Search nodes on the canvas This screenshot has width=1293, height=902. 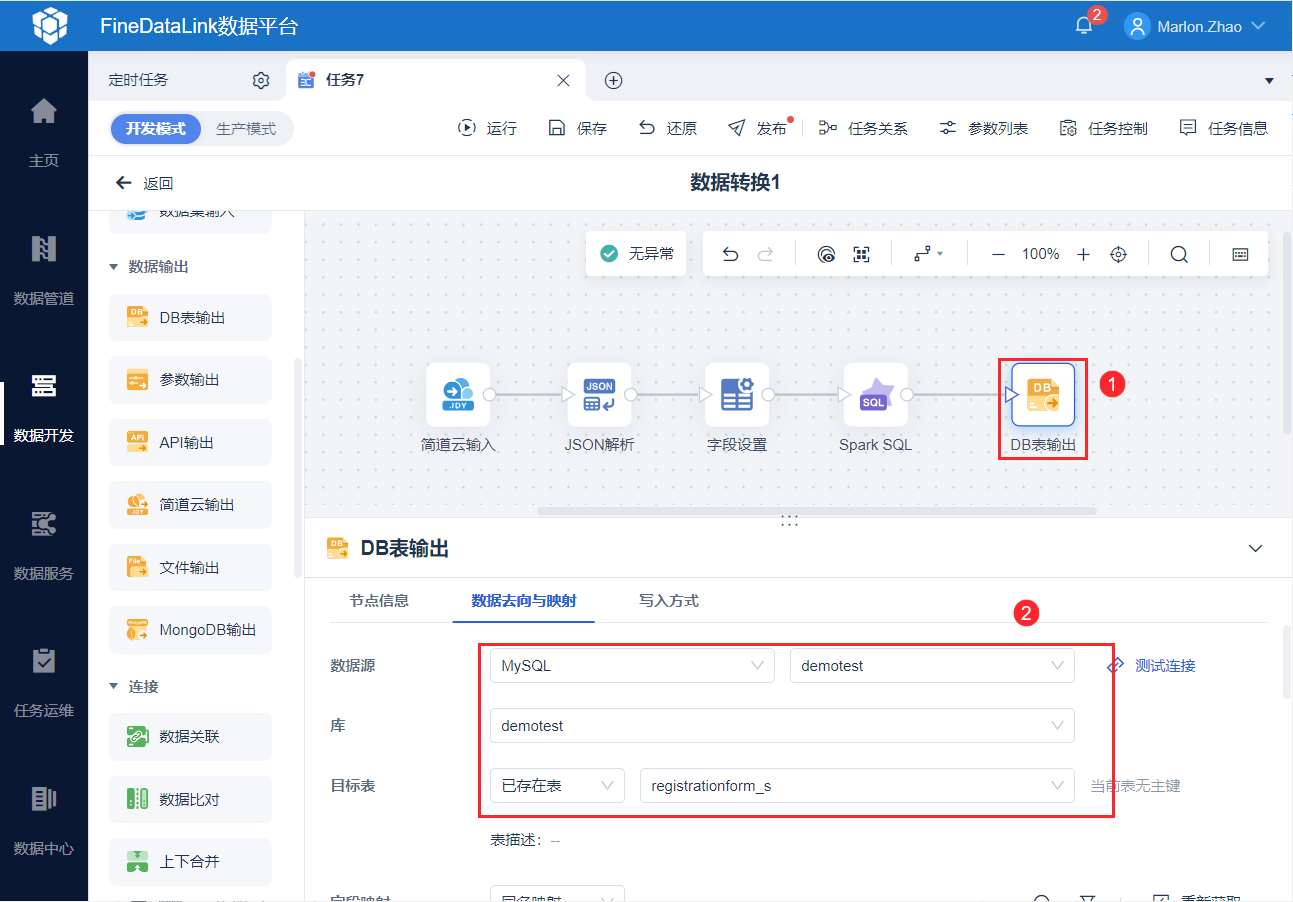tap(1179, 254)
